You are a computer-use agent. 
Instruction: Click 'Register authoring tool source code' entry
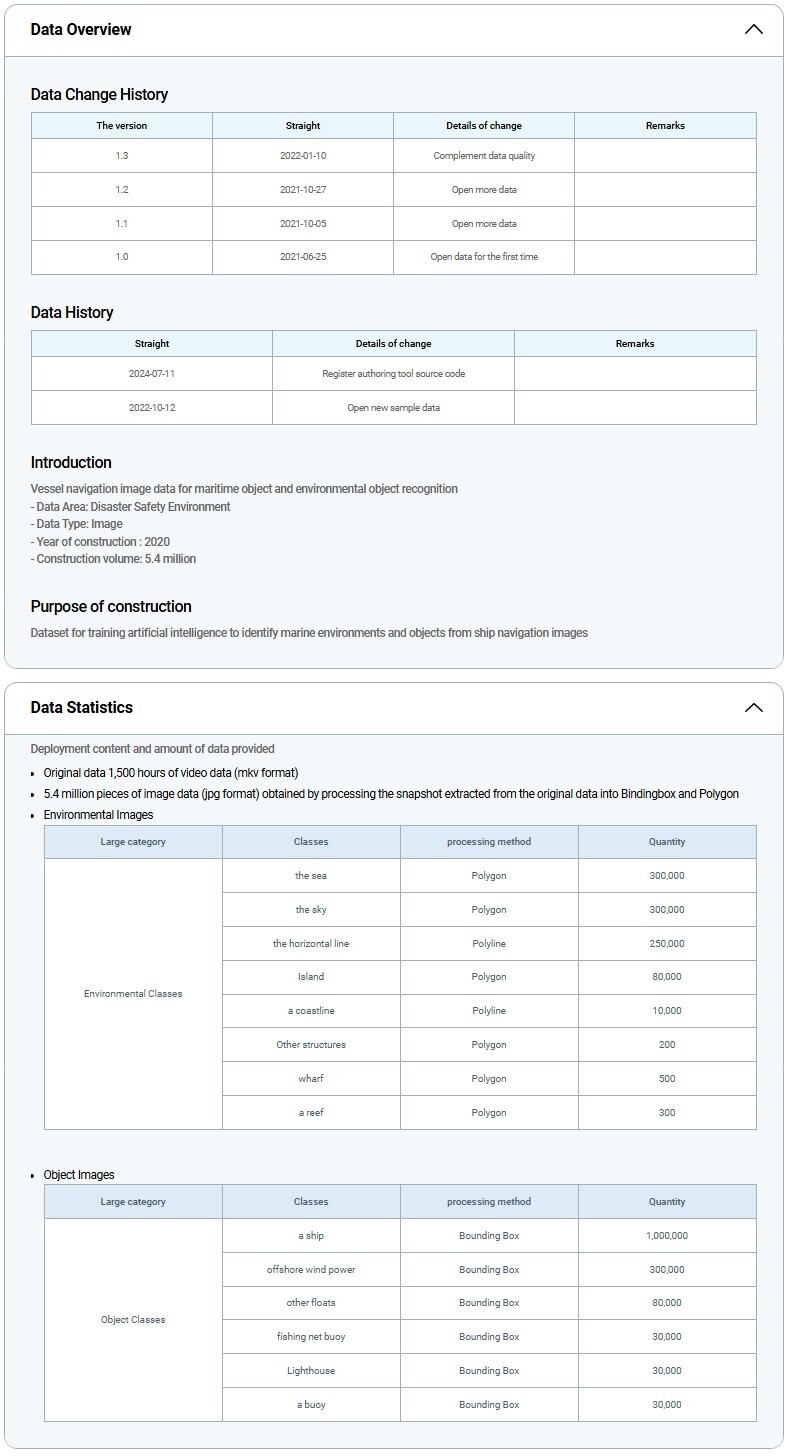[x=393, y=374]
